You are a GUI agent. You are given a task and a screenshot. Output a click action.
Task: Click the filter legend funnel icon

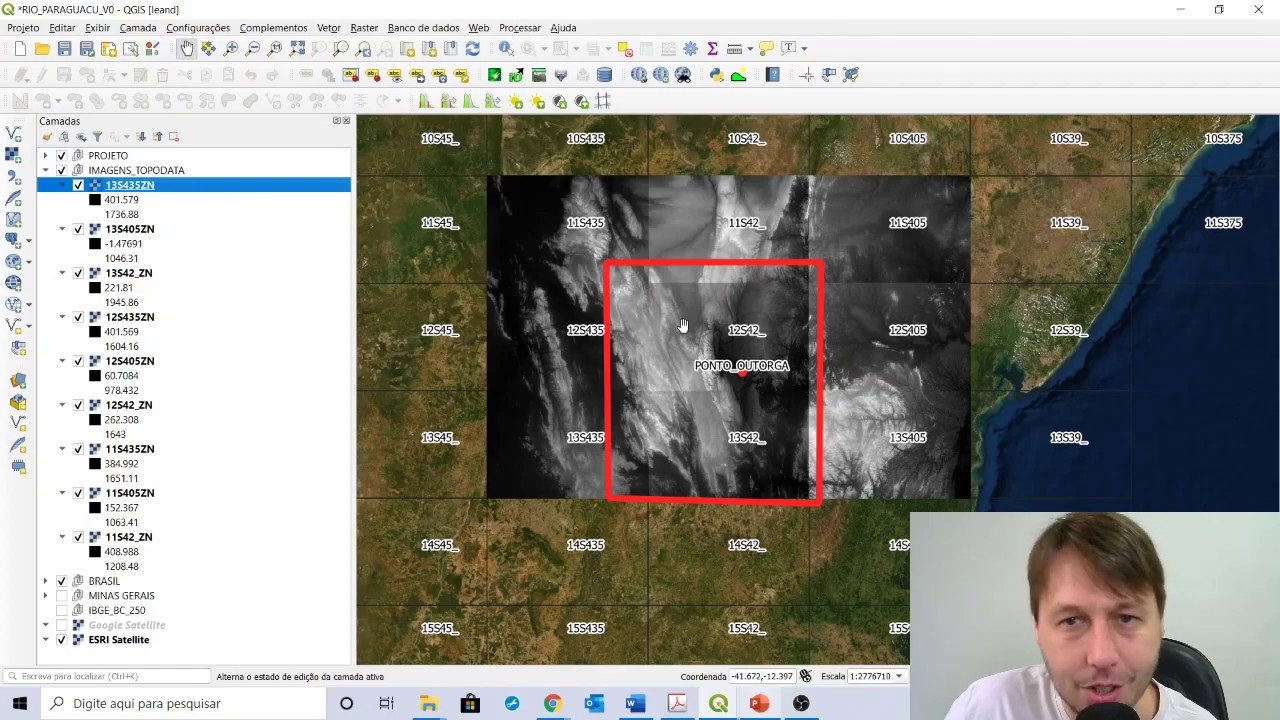pos(97,137)
